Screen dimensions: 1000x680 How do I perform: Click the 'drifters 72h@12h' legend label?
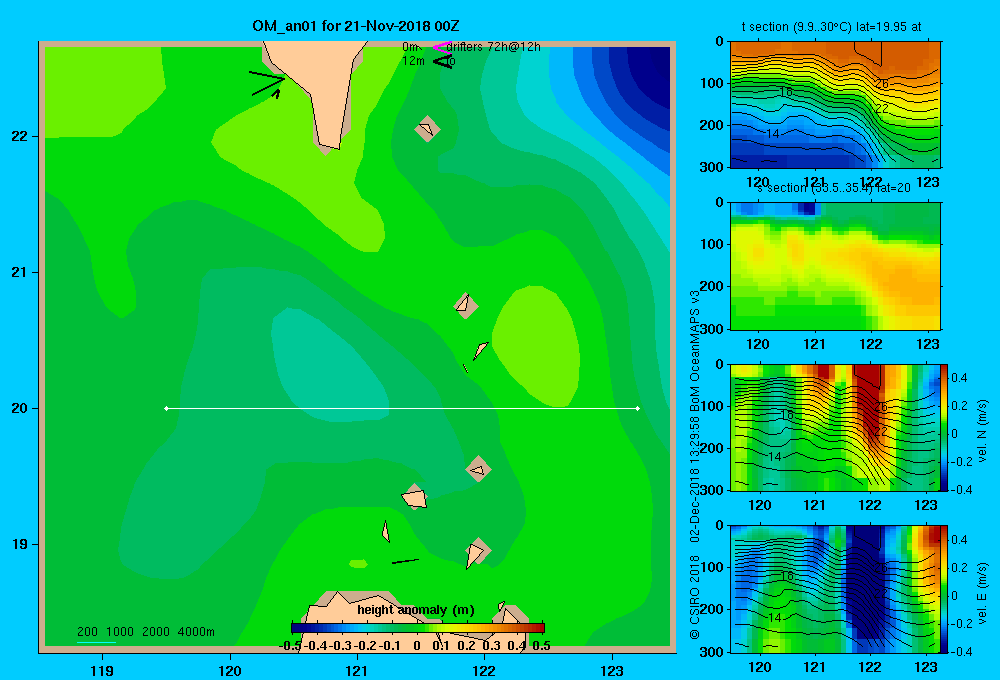tap(494, 47)
